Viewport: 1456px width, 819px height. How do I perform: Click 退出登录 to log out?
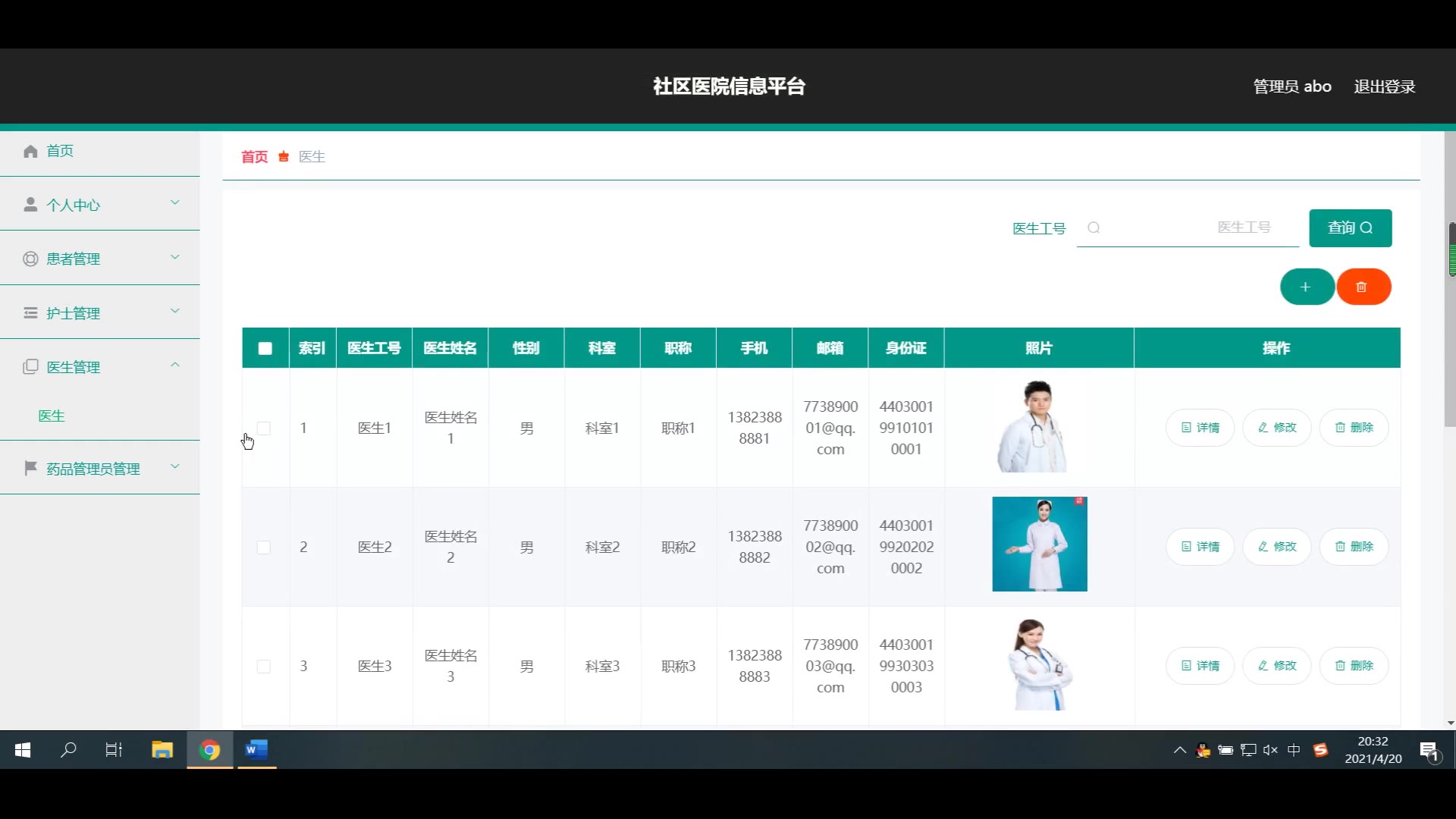tap(1385, 86)
